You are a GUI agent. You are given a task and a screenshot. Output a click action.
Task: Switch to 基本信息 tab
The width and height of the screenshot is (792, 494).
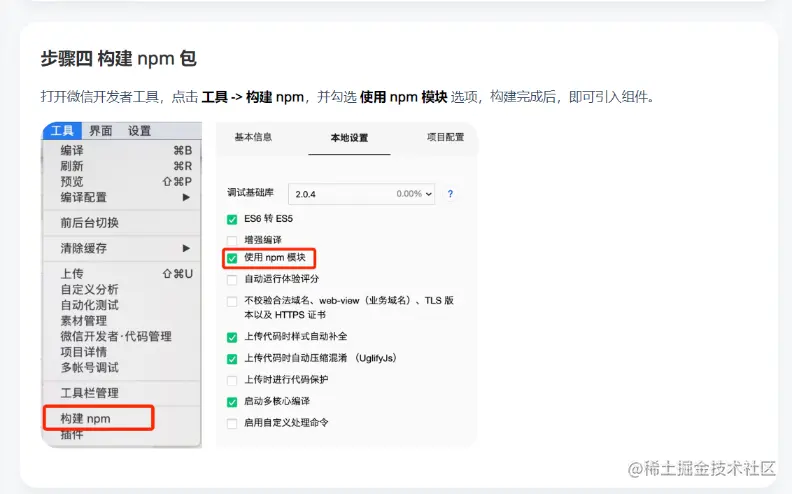[x=253, y=137]
